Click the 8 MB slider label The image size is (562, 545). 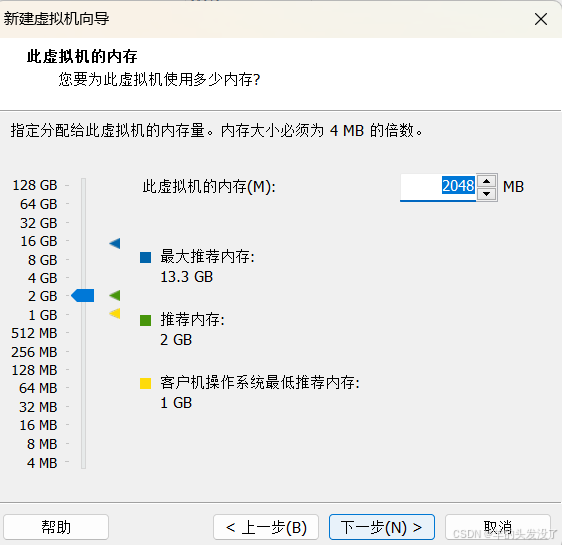tap(42, 444)
